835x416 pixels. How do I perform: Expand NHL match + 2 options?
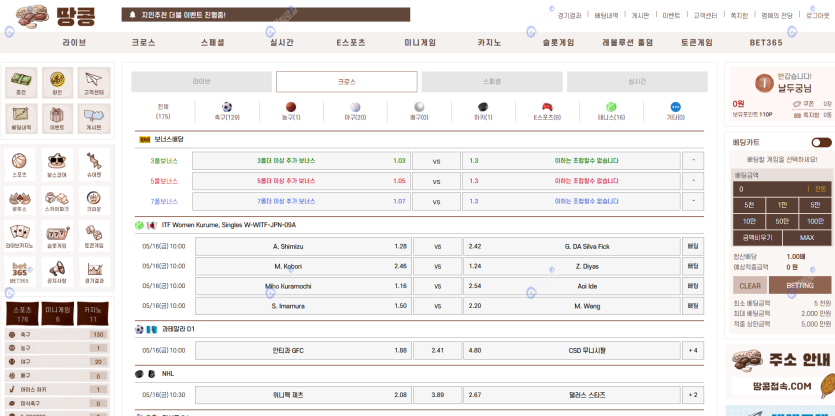click(x=693, y=395)
